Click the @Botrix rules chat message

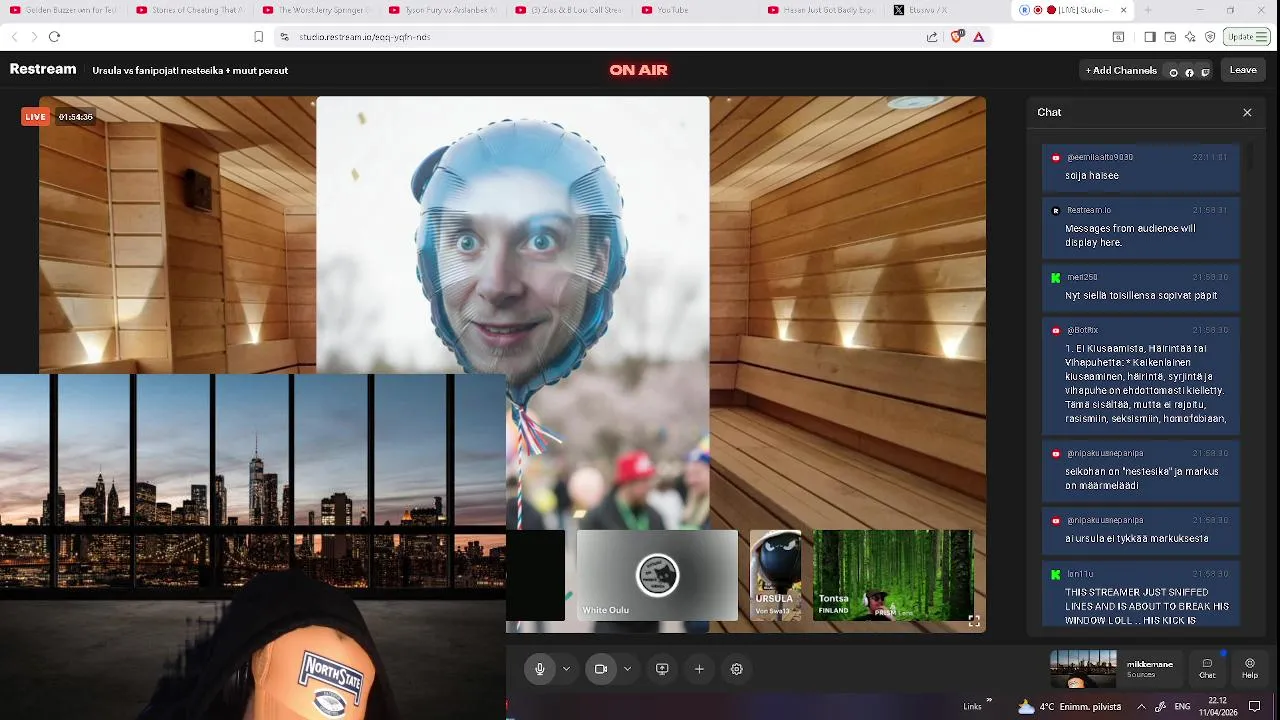pyautogui.click(x=1141, y=375)
